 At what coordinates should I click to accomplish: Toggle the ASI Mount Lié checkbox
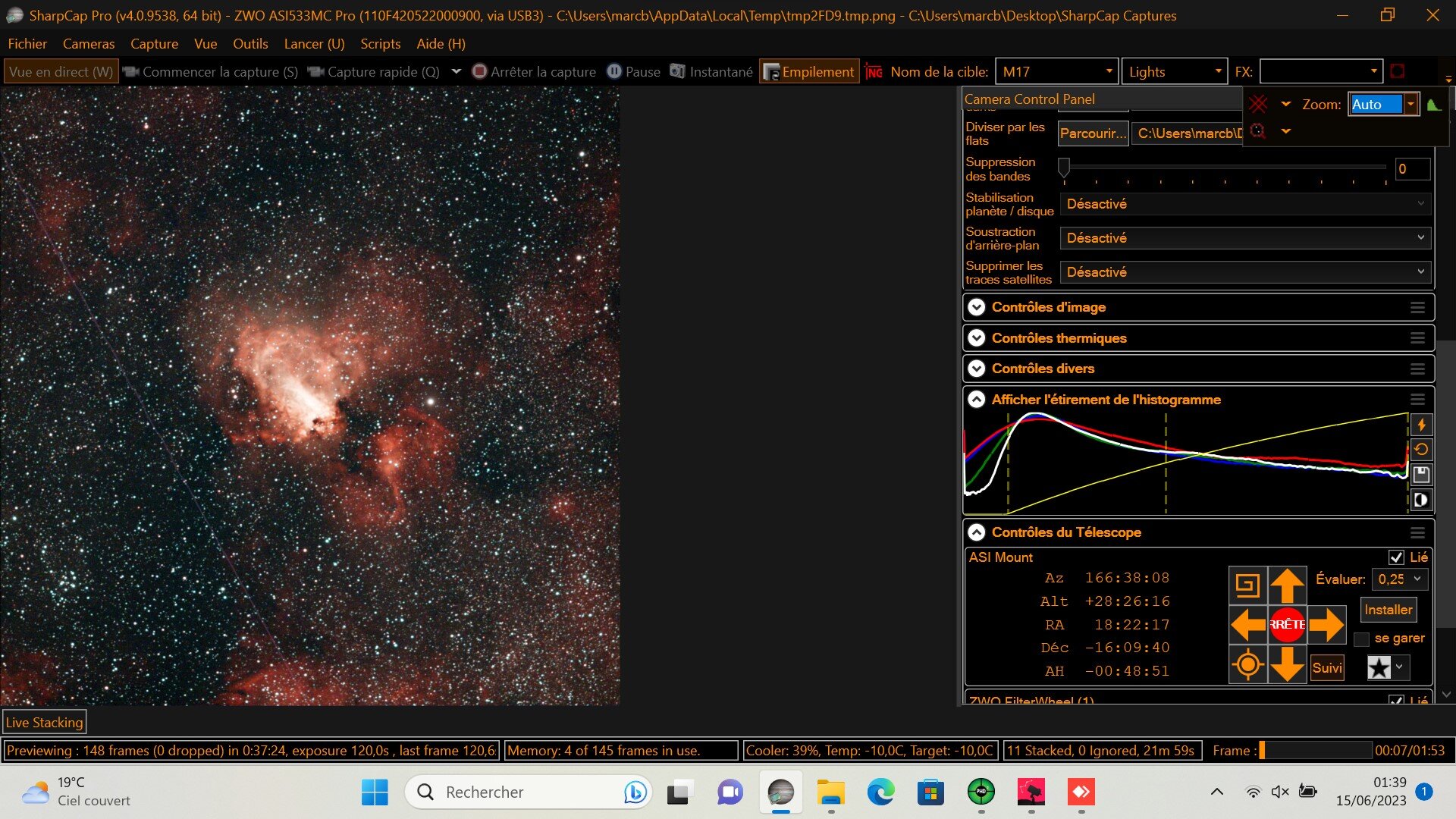point(1396,557)
